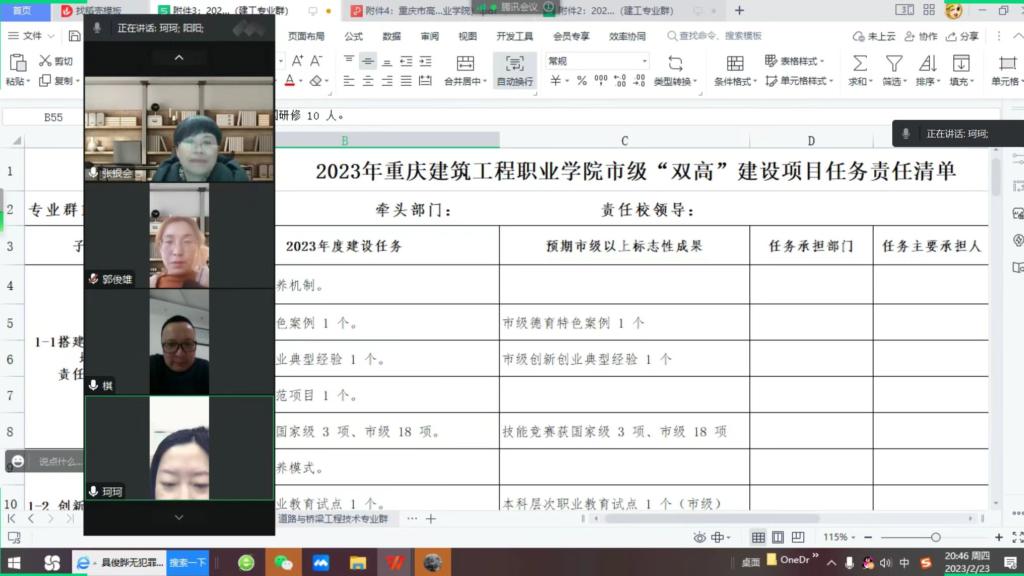This screenshot has width=1024, height=576.
Task: Open the Page Layout (页面布局) ribbon tab
Action: pyautogui.click(x=306, y=36)
